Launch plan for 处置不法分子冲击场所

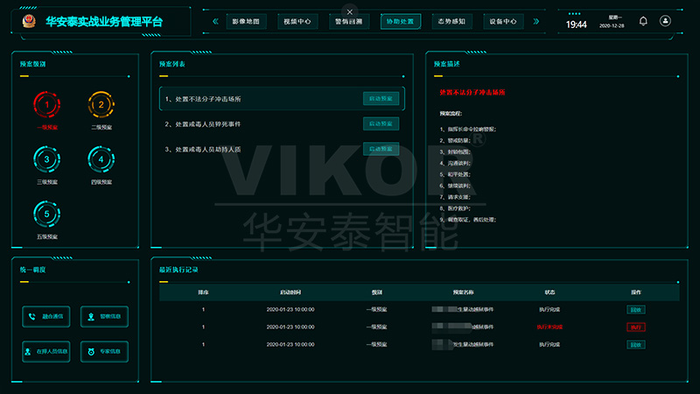click(x=381, y=99)
